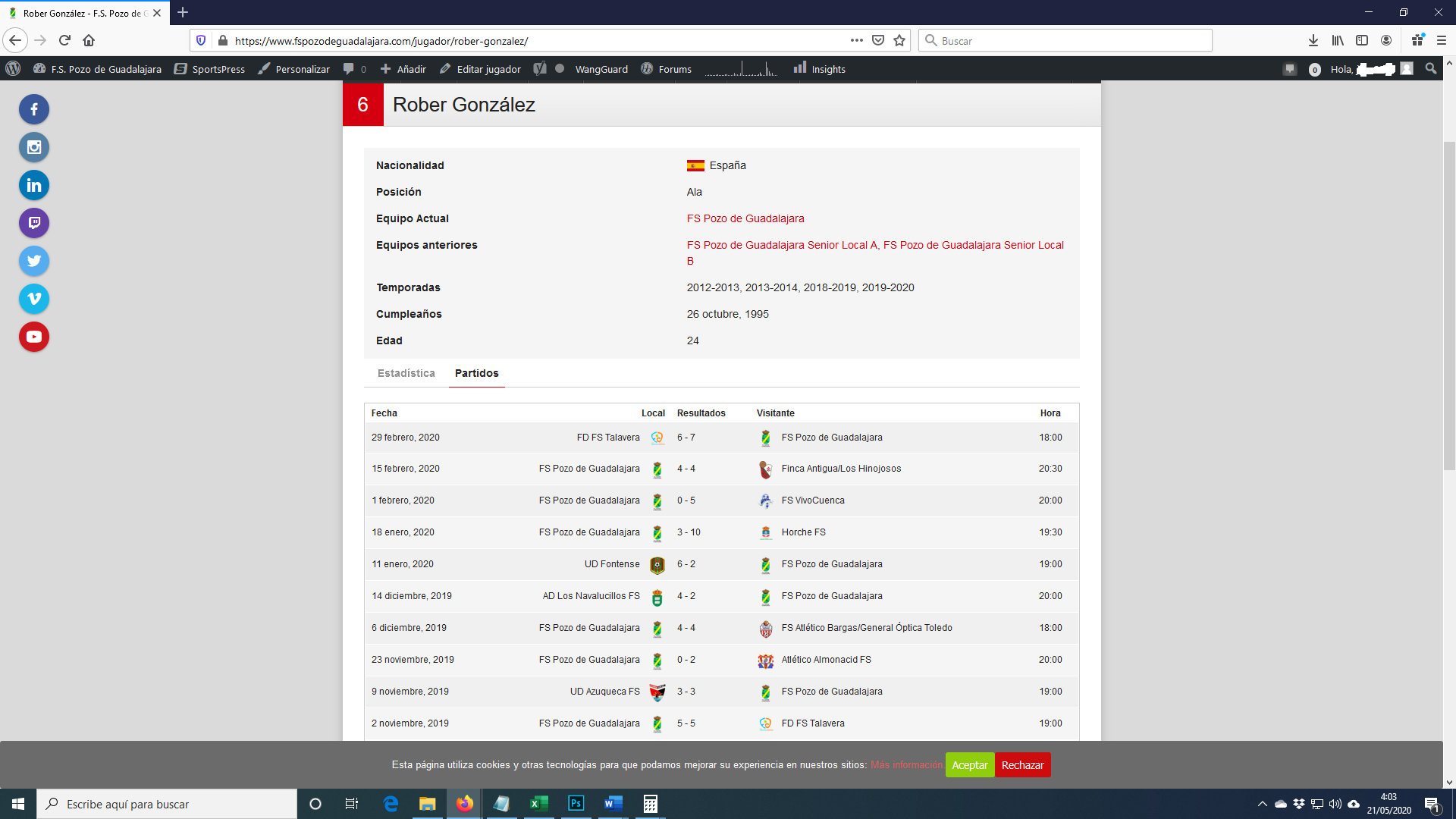Screen dimensions: 1456x819
Task: Open the Twitter social icon
Action: pyautogui.click(x=34, y=261)
